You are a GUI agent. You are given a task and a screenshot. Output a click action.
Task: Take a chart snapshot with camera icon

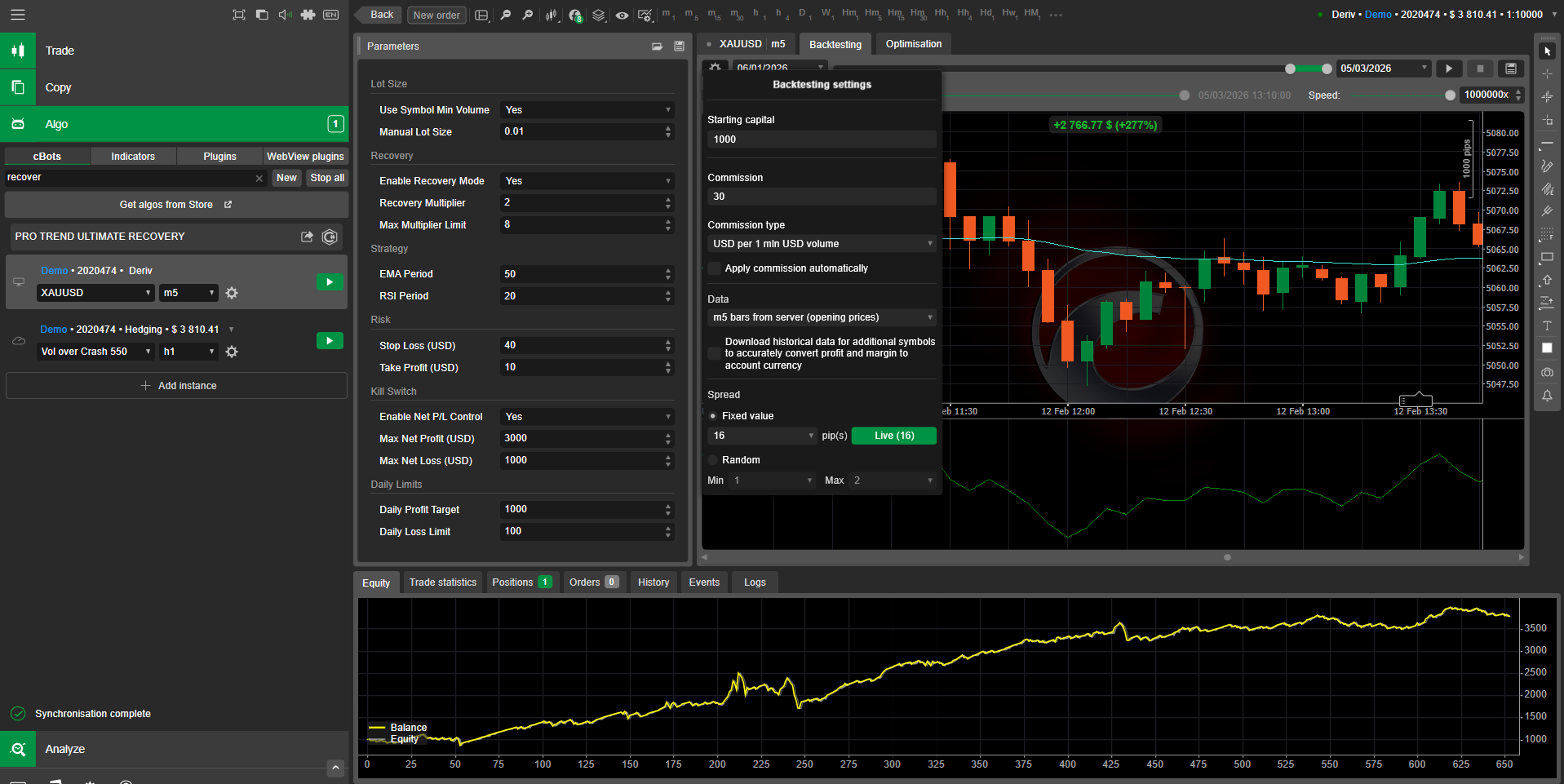pyautogui.click(x=1546, y=372)
